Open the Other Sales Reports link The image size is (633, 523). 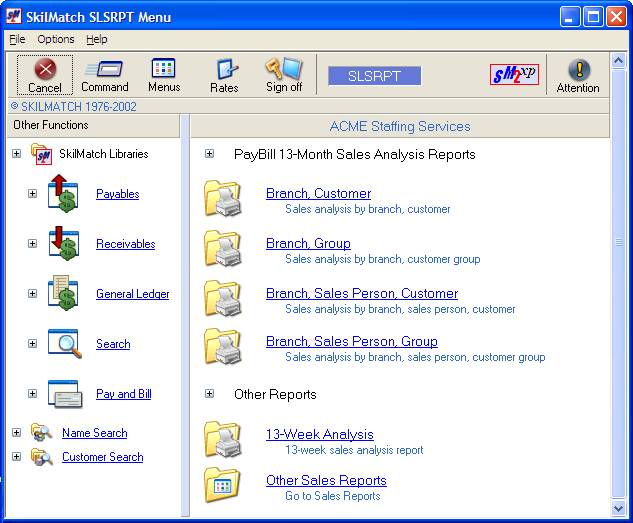pos(326,480)
